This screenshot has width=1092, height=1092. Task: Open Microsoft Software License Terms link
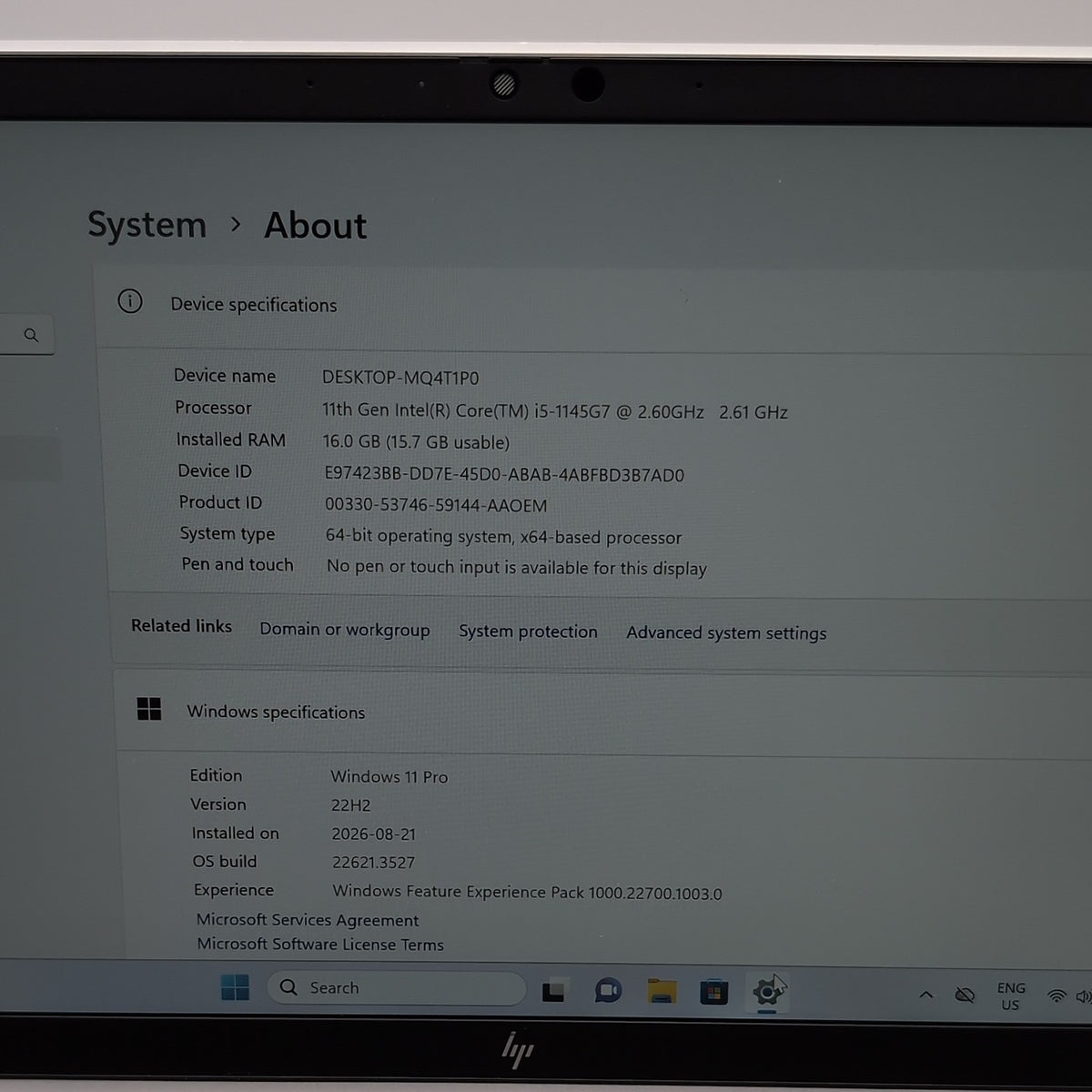(x=320, y=945)
